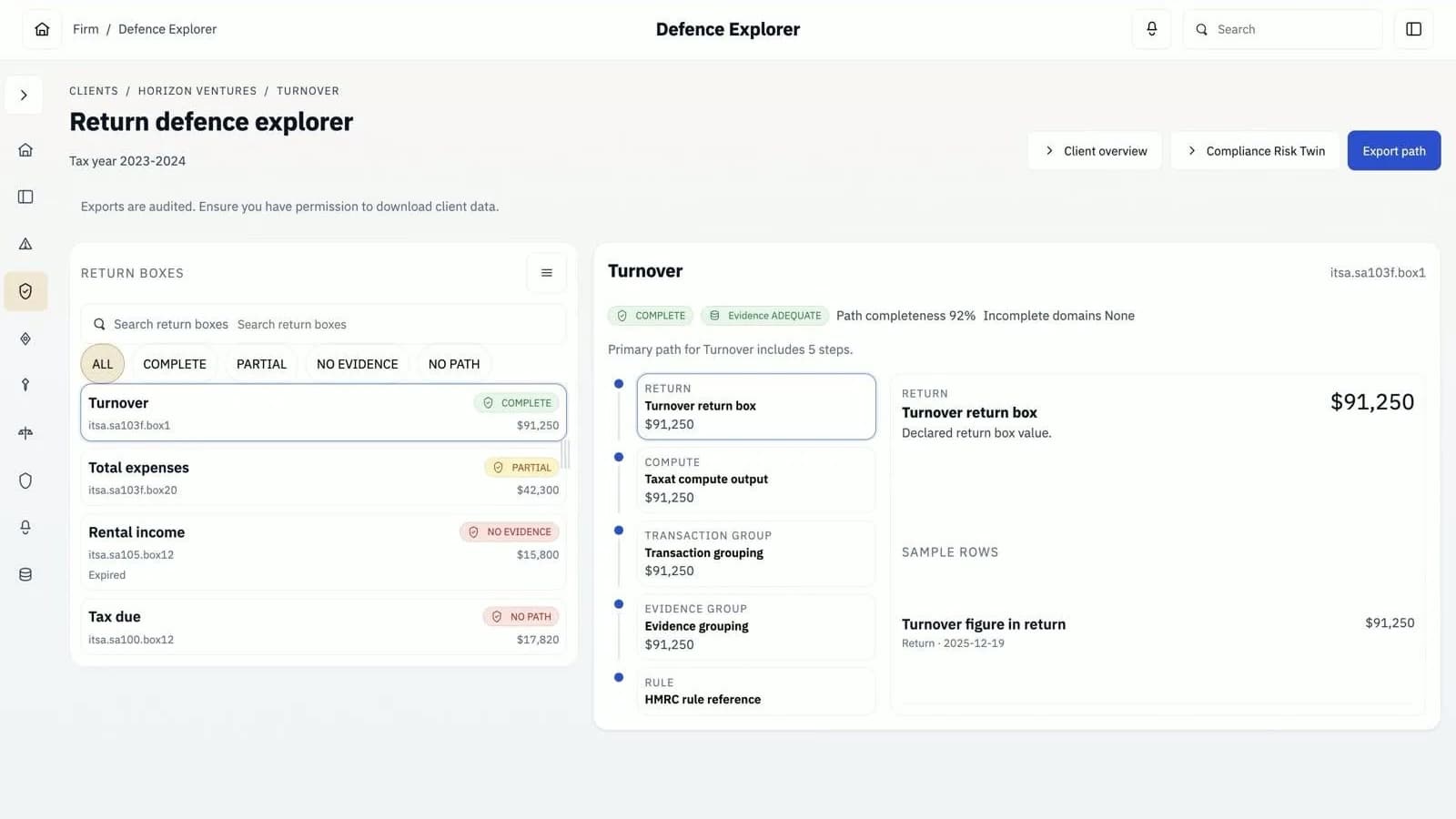
Task: Click the Export path button
Action: pos(1393,151)
